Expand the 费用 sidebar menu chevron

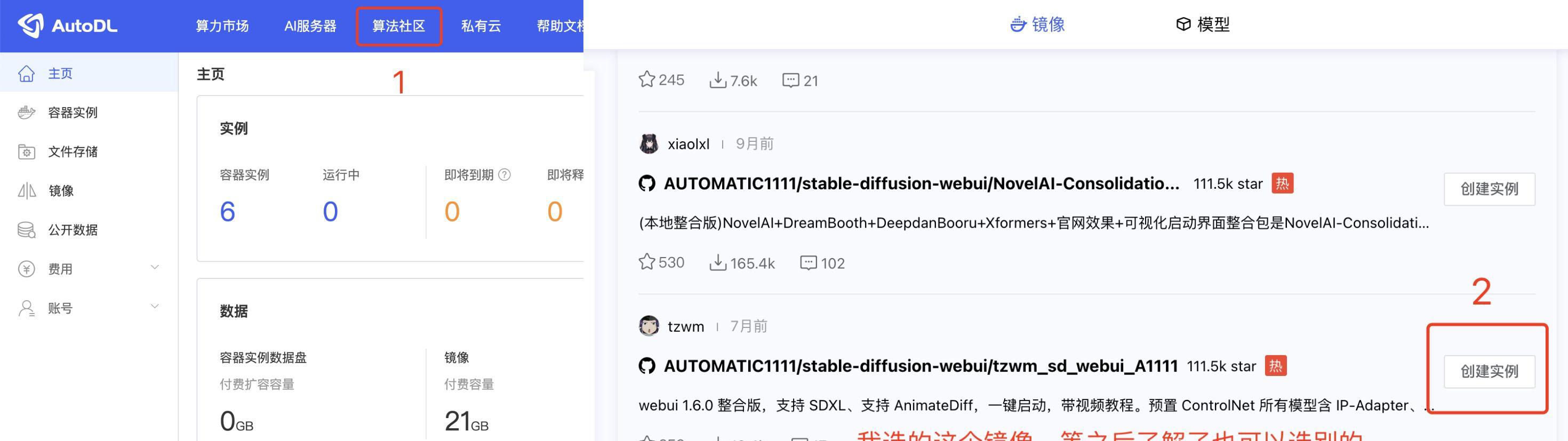(x=155, y=267)
